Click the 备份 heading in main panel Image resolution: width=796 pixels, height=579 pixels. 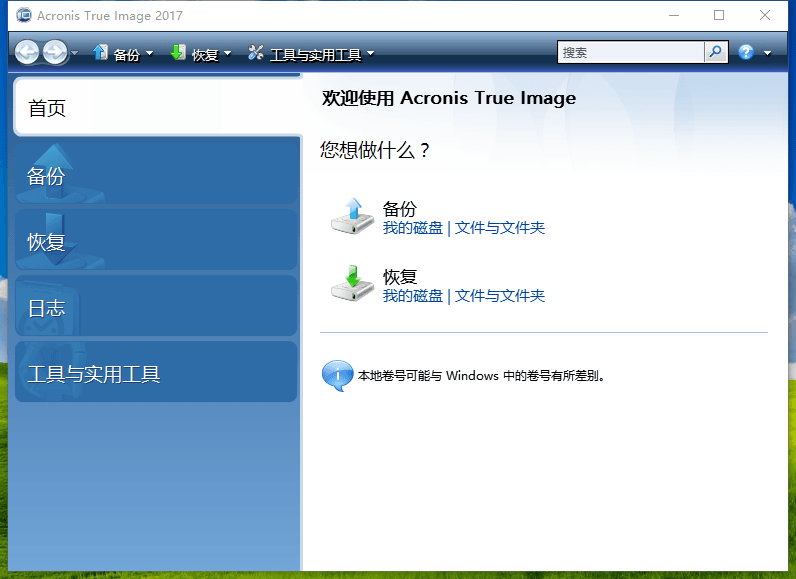click(x=400, y=209)
